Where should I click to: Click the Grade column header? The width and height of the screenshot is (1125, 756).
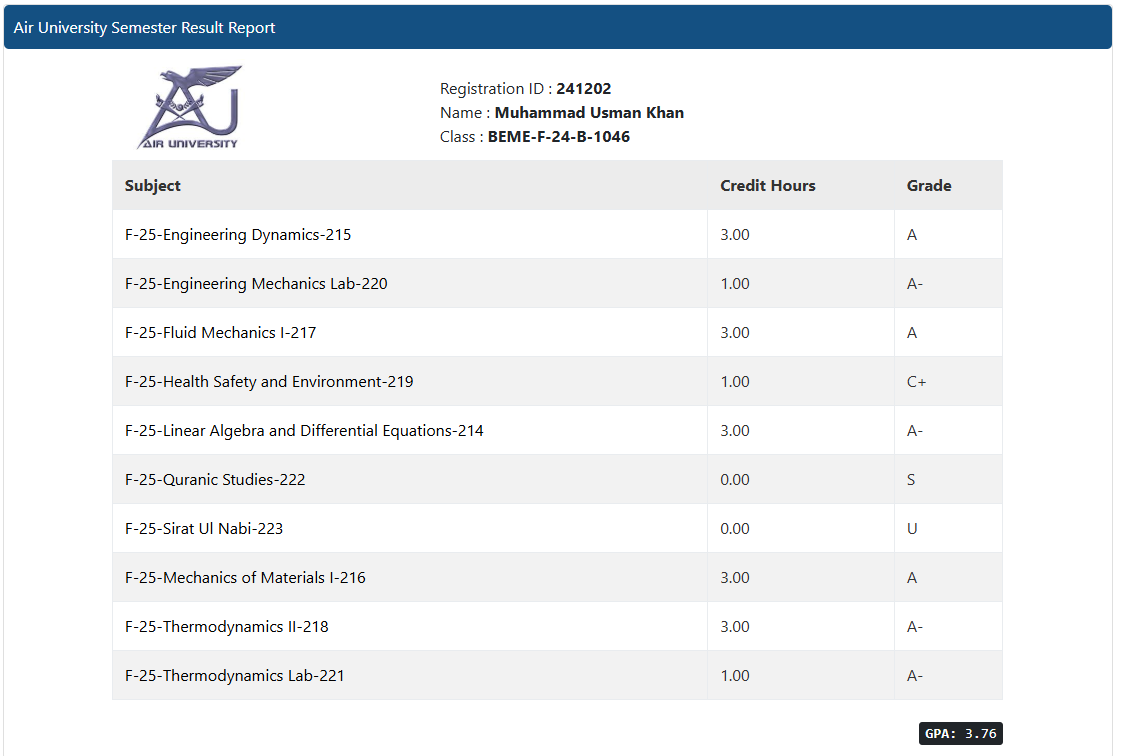point(928,186)
